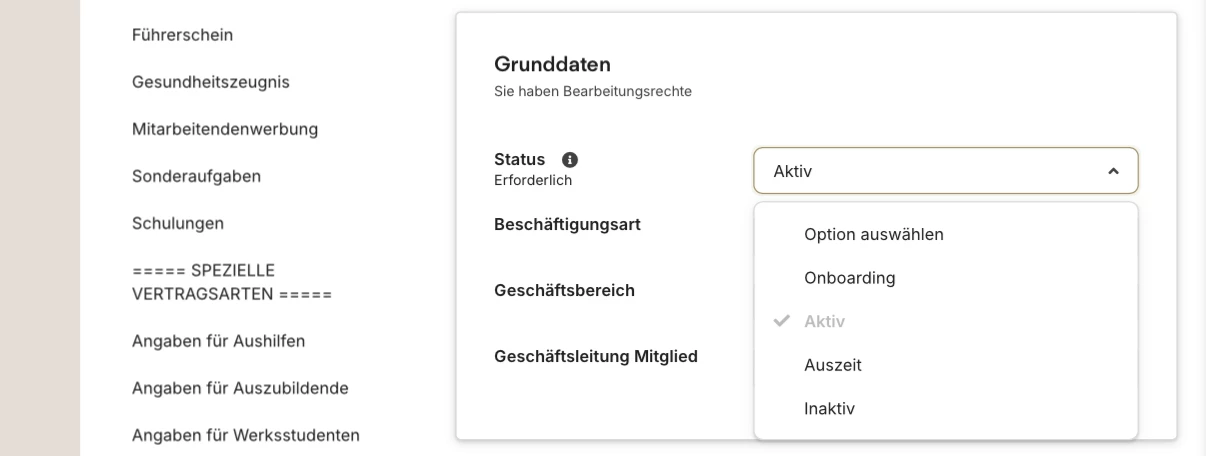Go to Gesundheitszeugnis section
The width and height of the screenshot is (1206, 456).
[210, 82]
